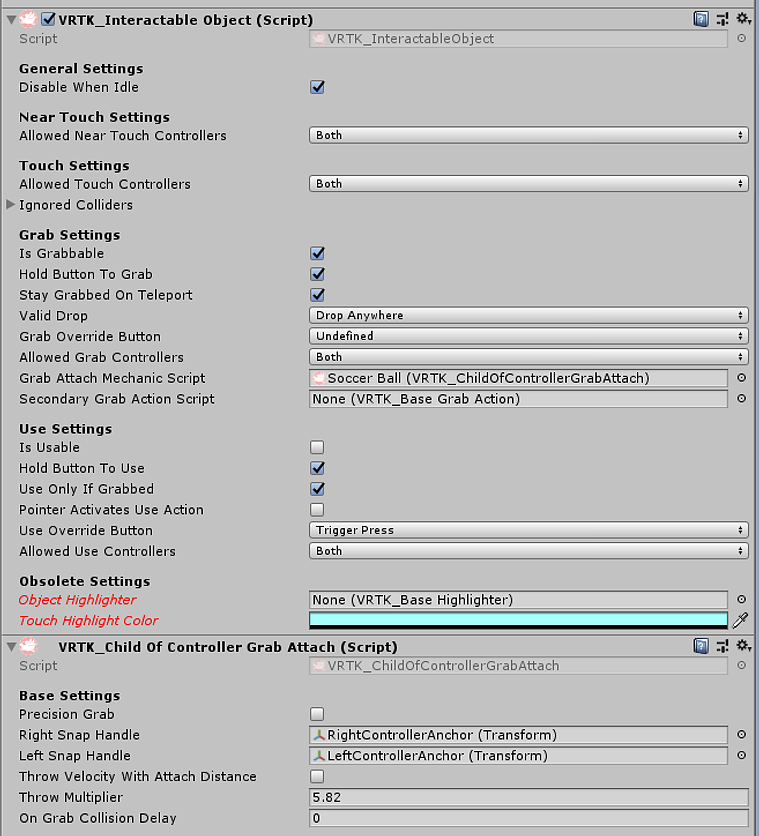Enable the Is Usable checkbox
Image resolution: width=759 pixels, height=836 pixels.
[x=317, y=447]
